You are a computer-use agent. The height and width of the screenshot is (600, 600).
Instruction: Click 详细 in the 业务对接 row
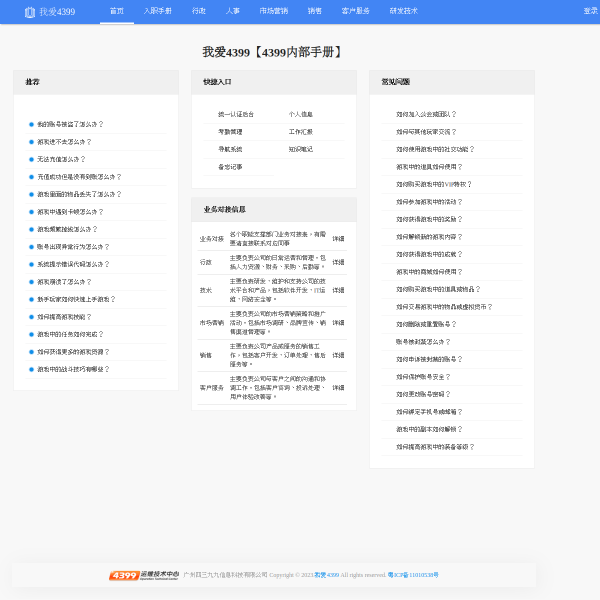tap(338, 239)
